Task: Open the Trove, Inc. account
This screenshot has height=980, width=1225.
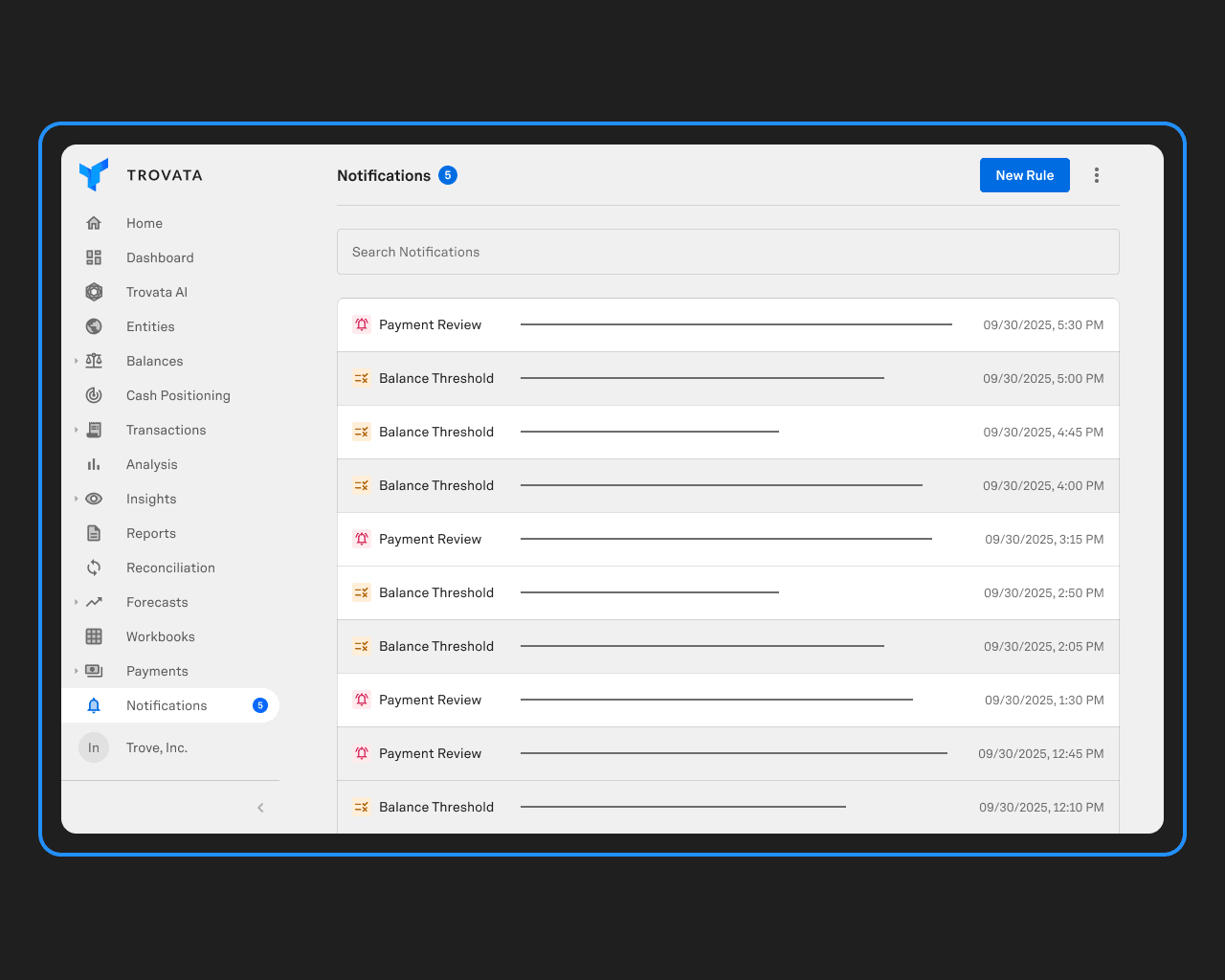Action: pos(157,747)
